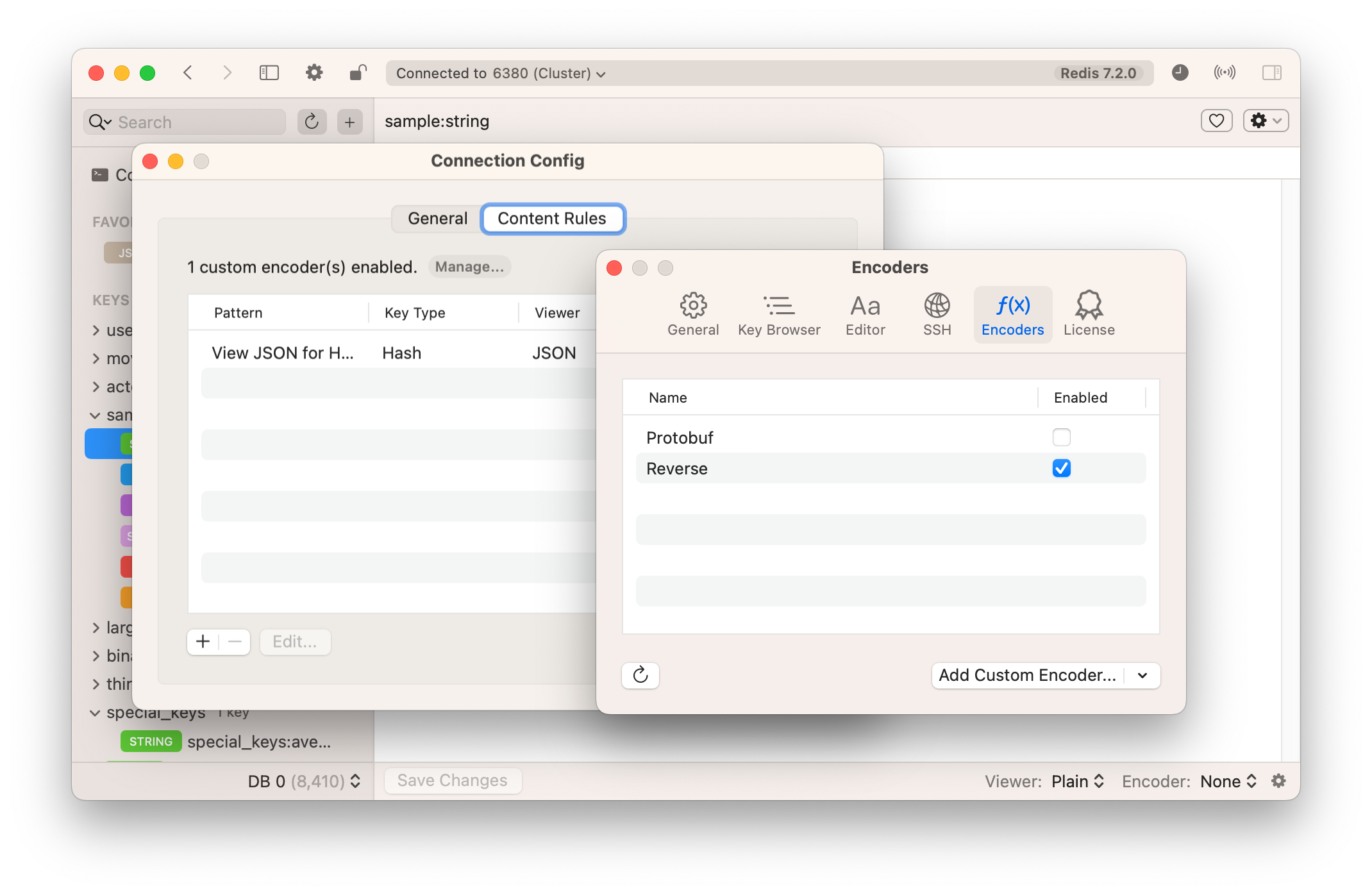Collapse the special_keys tree group

pyautogui.click(x=95, y=713)
